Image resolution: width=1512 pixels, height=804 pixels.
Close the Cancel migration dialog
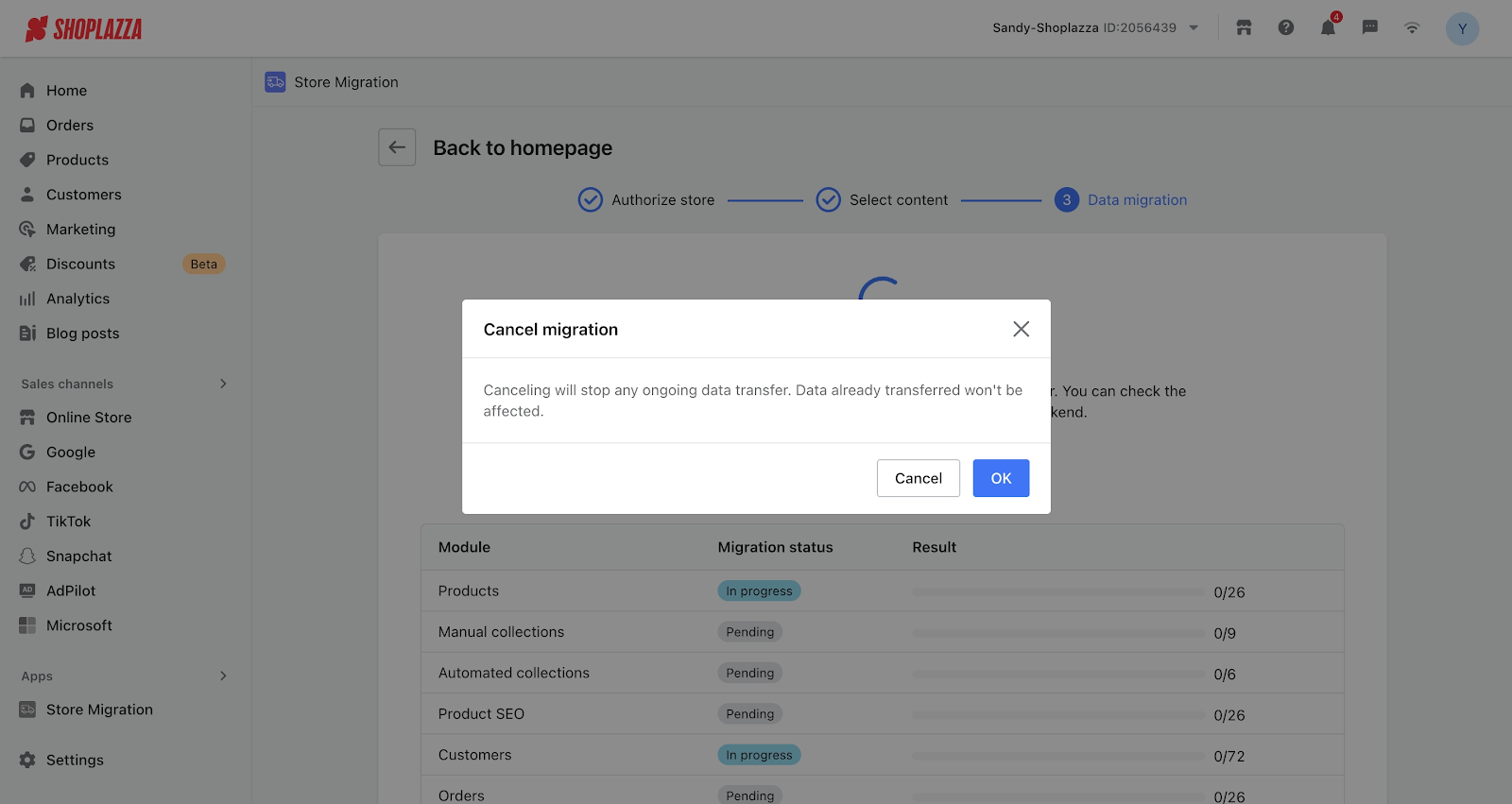click(1021, 329)
